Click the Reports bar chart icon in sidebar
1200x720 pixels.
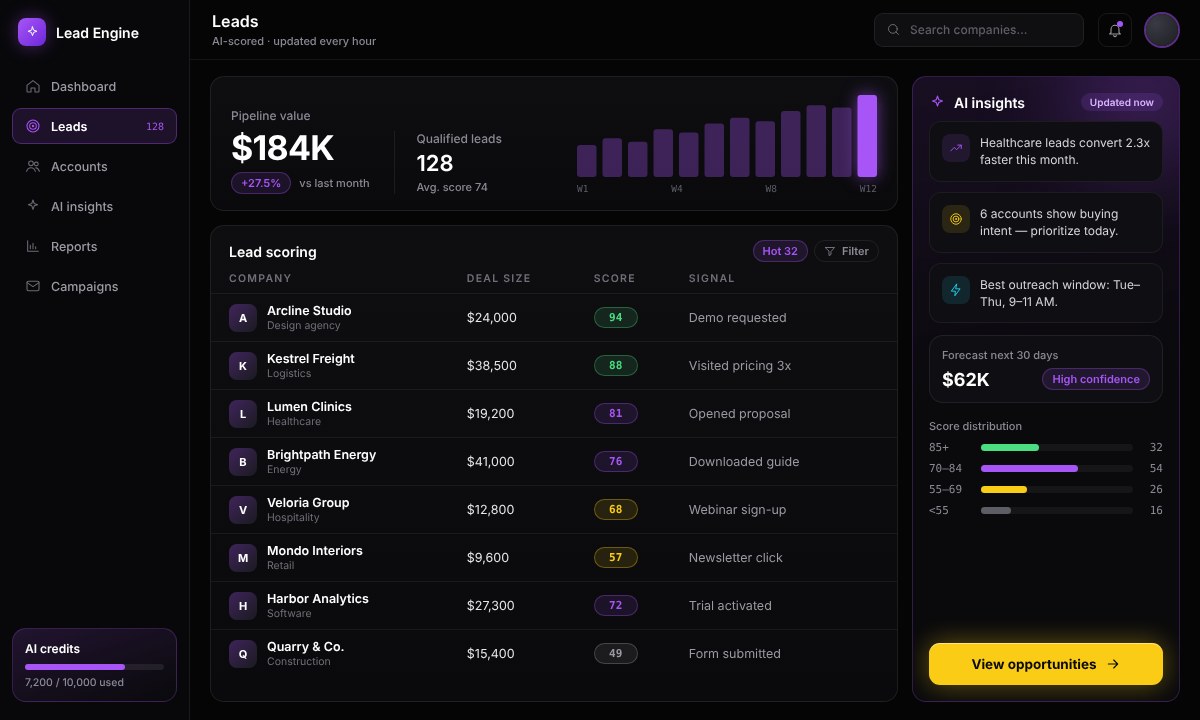point(33,247)
